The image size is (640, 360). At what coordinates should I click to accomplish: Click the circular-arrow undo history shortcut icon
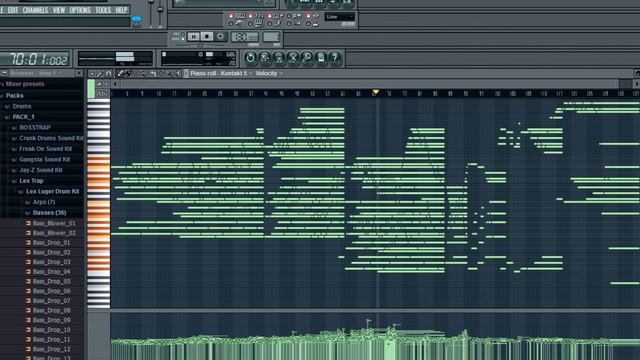(x=250, y=58)
